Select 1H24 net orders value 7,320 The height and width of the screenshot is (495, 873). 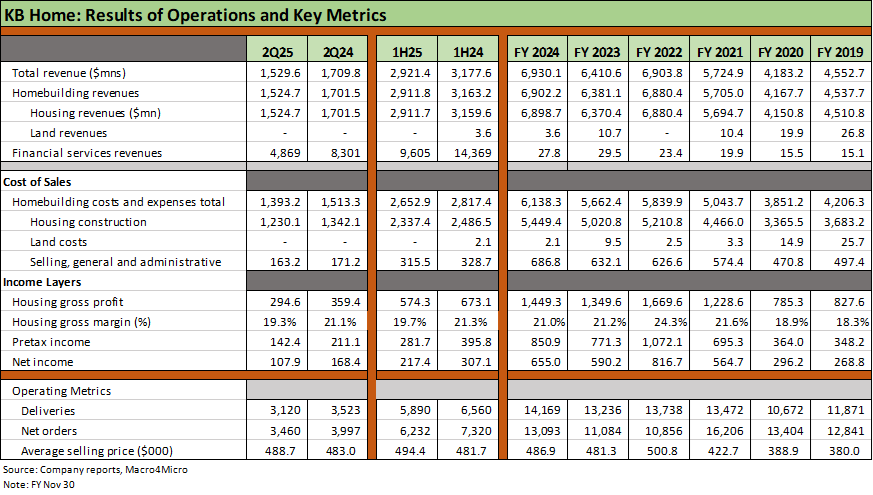click(476, 431)
